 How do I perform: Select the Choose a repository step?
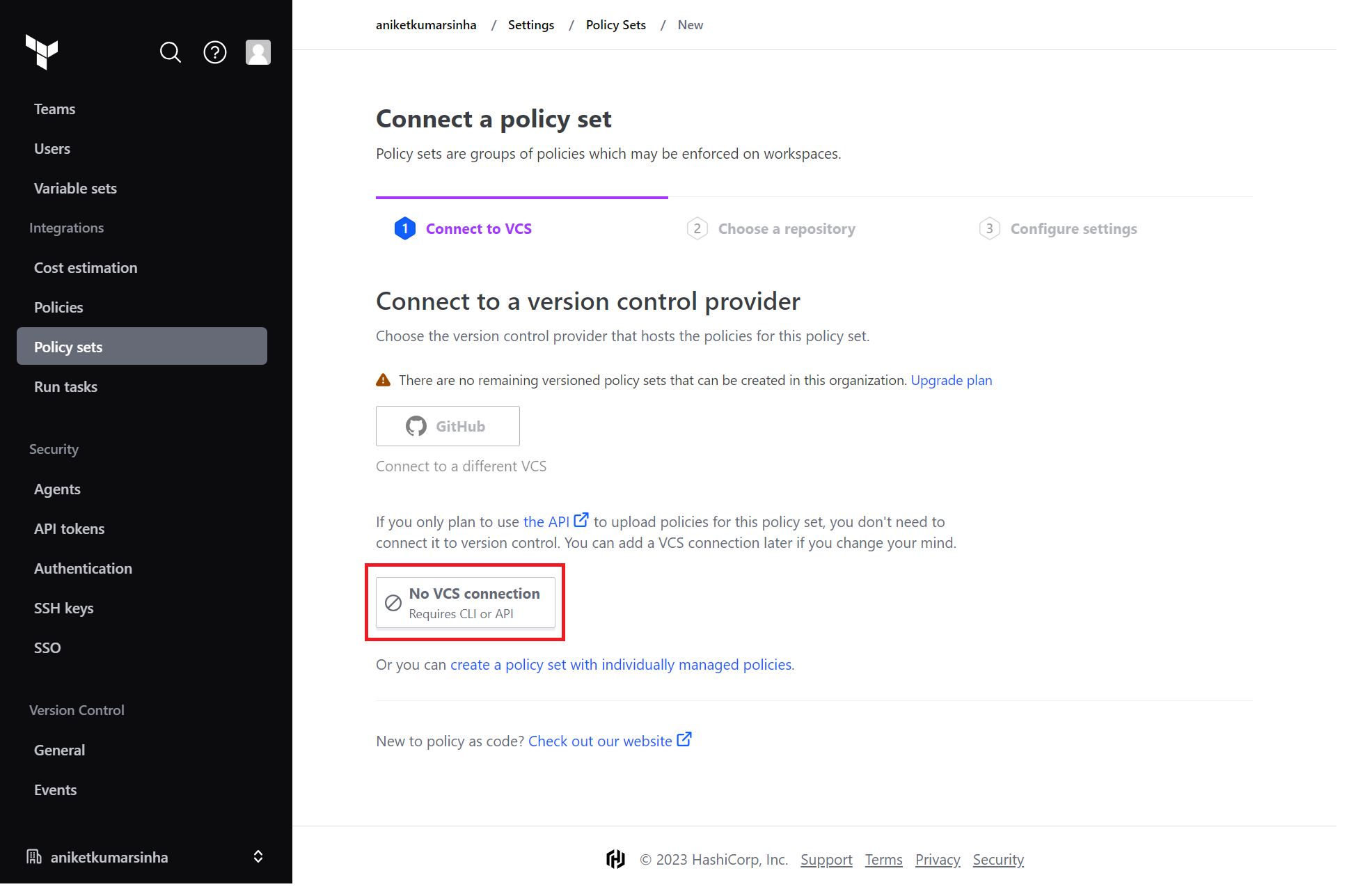click(x=786, y=229)
